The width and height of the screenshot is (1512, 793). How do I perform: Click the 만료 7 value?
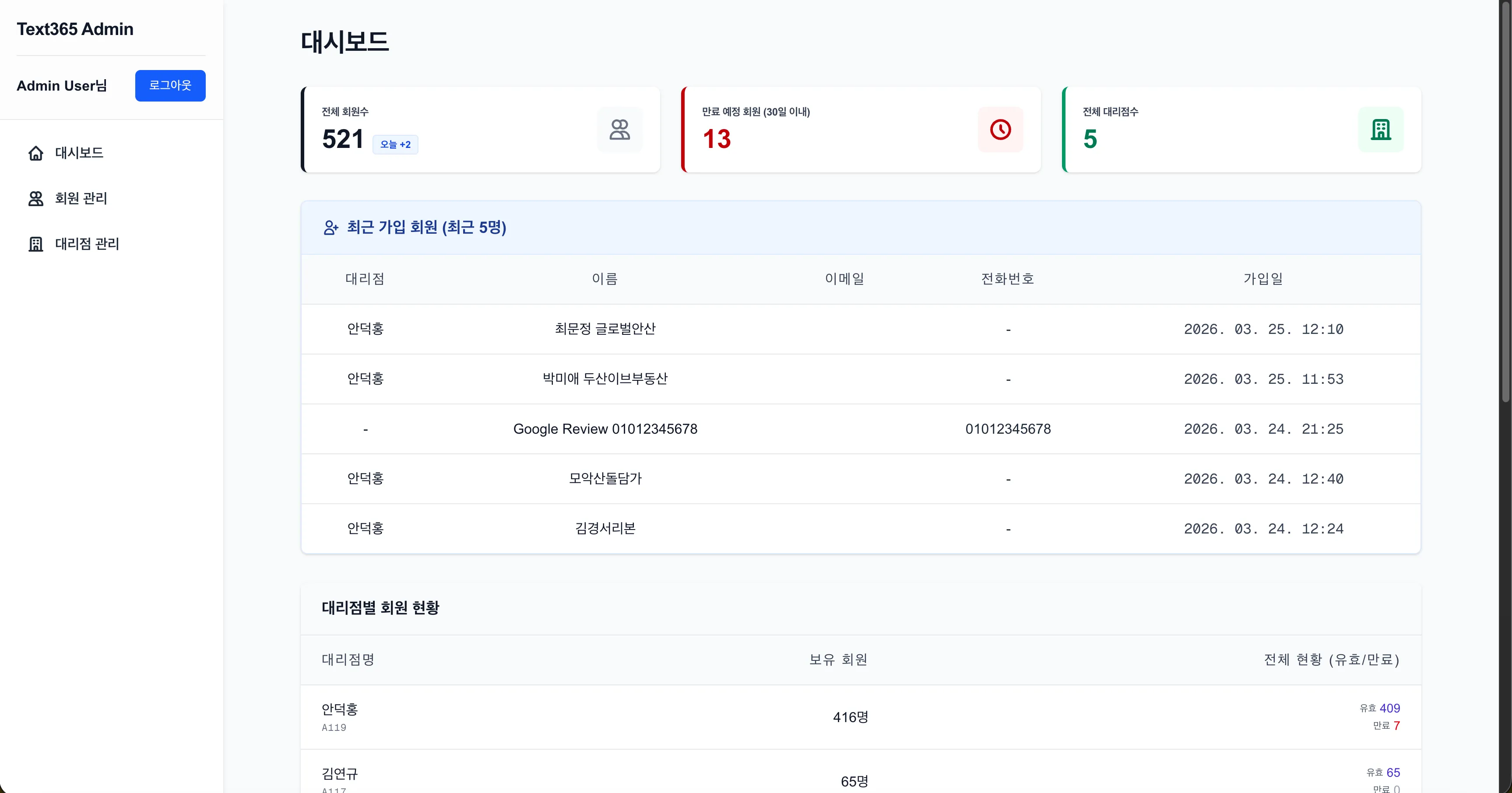(1386, 726)
